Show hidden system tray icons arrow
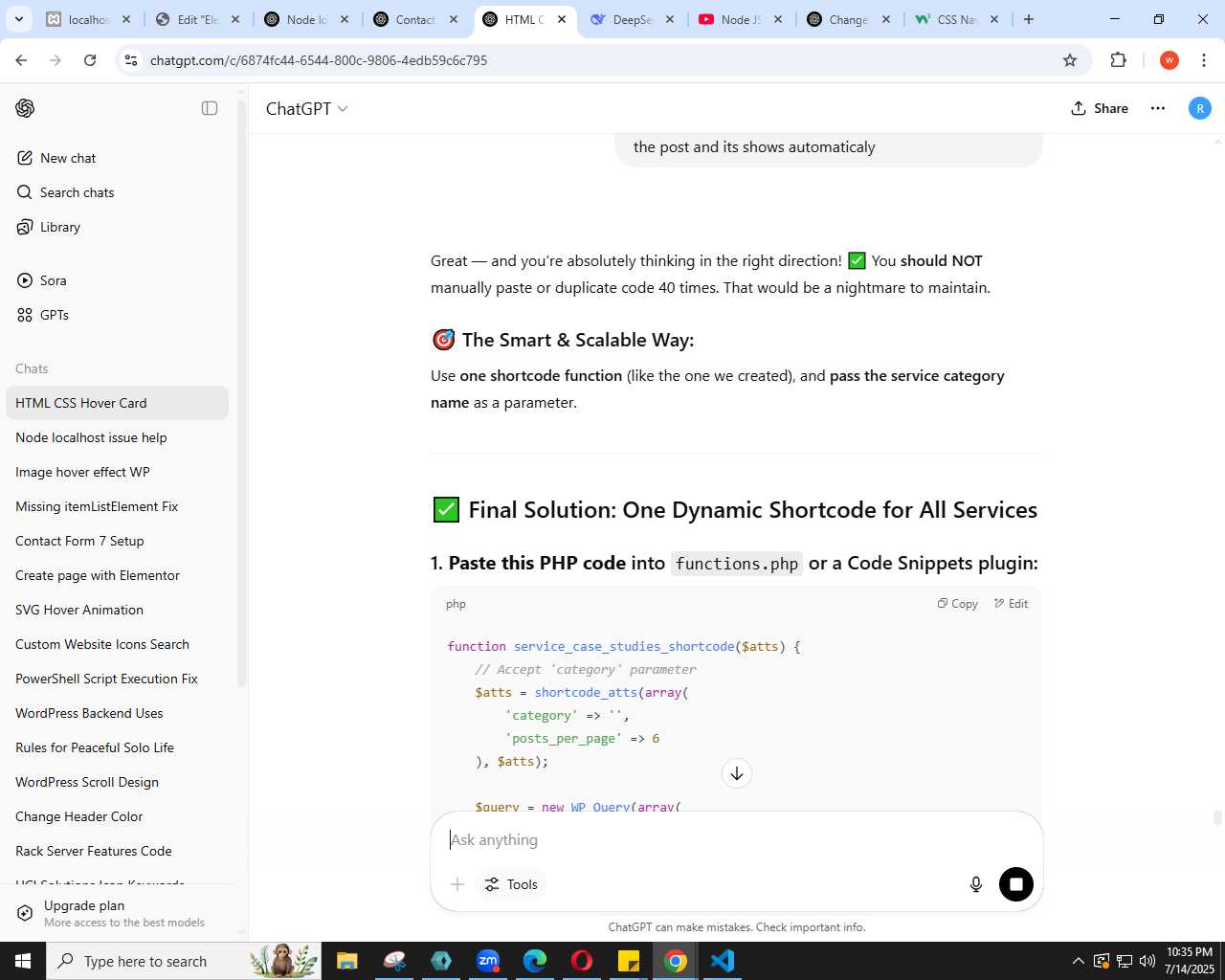The height and width of the screenshot is (980, 1225). click(1079, 961)
